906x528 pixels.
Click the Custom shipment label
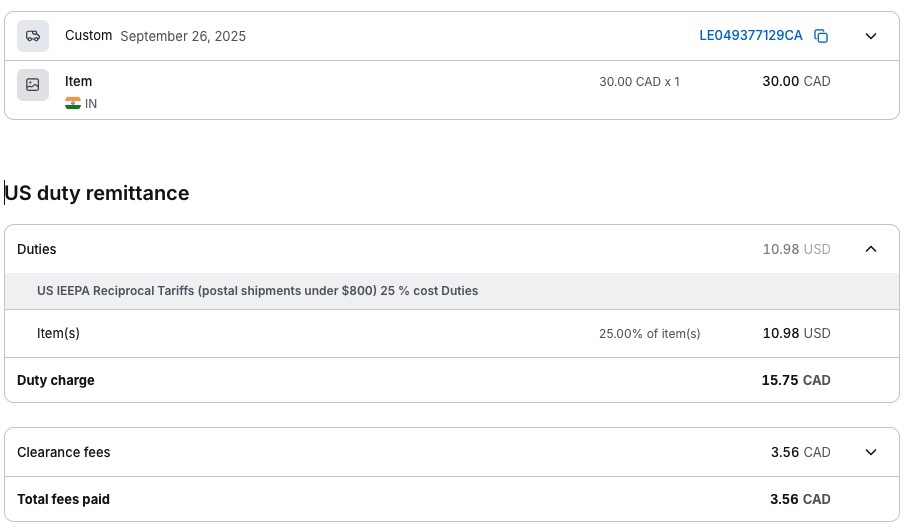pos(88,35)
